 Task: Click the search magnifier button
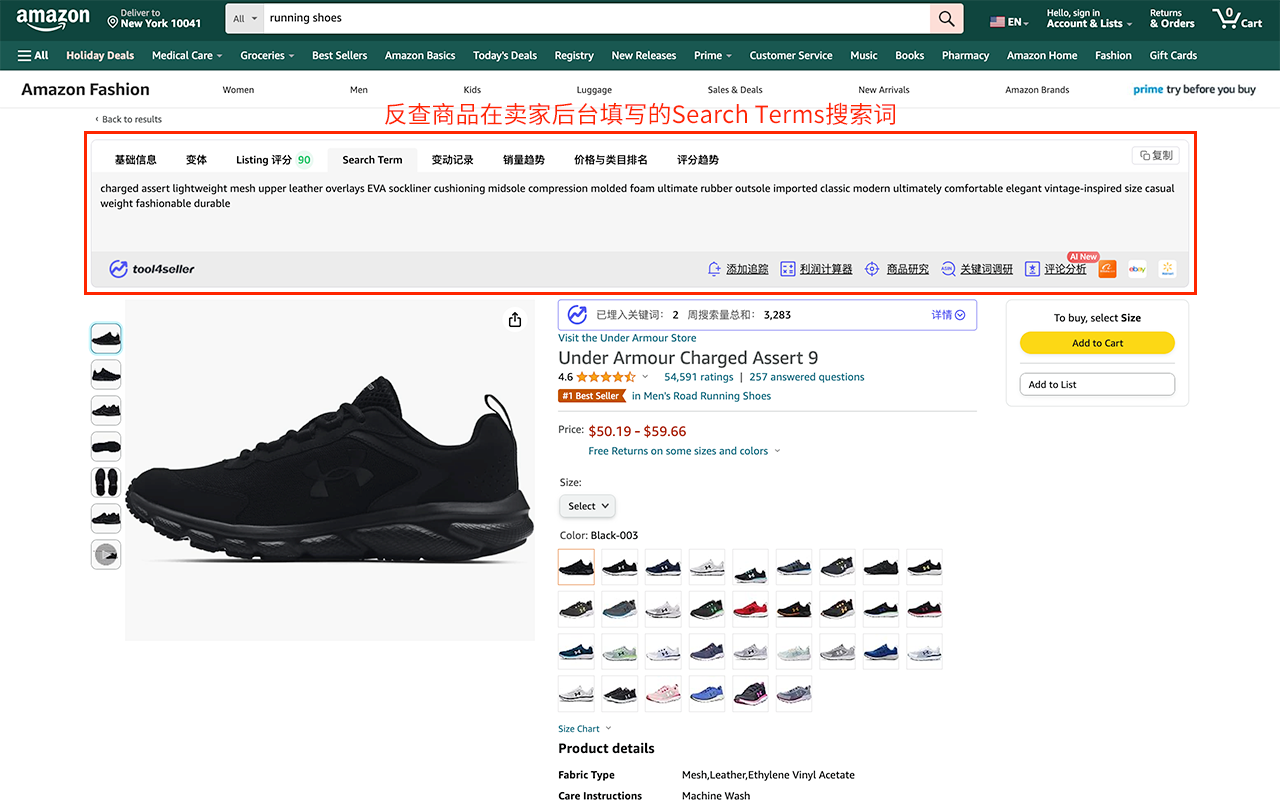pos(946,18)
